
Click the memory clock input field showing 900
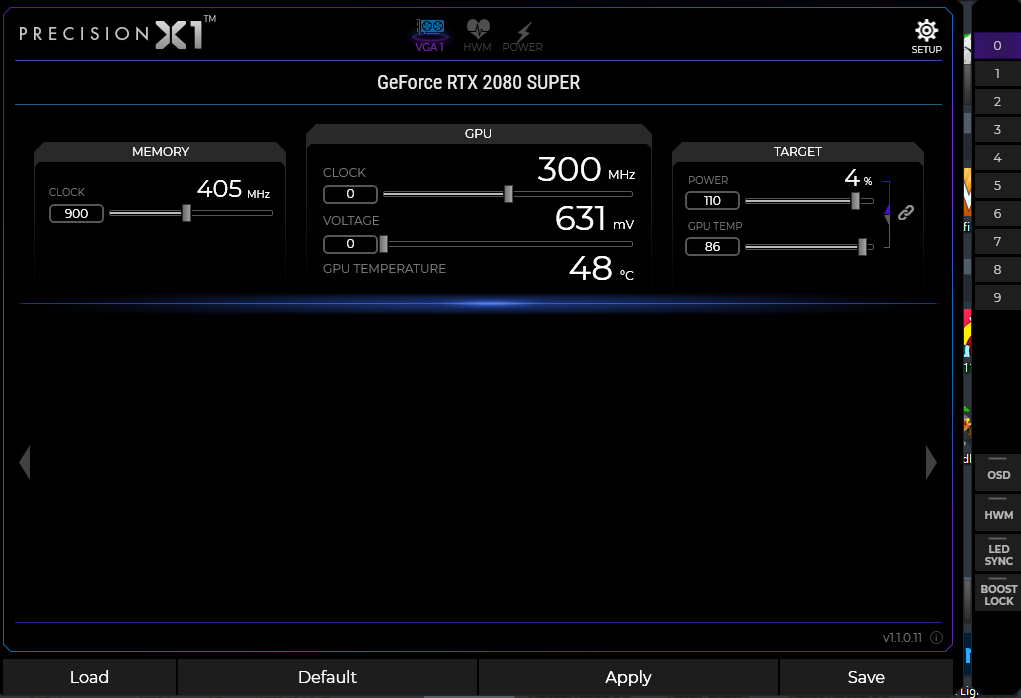[76, 213]
